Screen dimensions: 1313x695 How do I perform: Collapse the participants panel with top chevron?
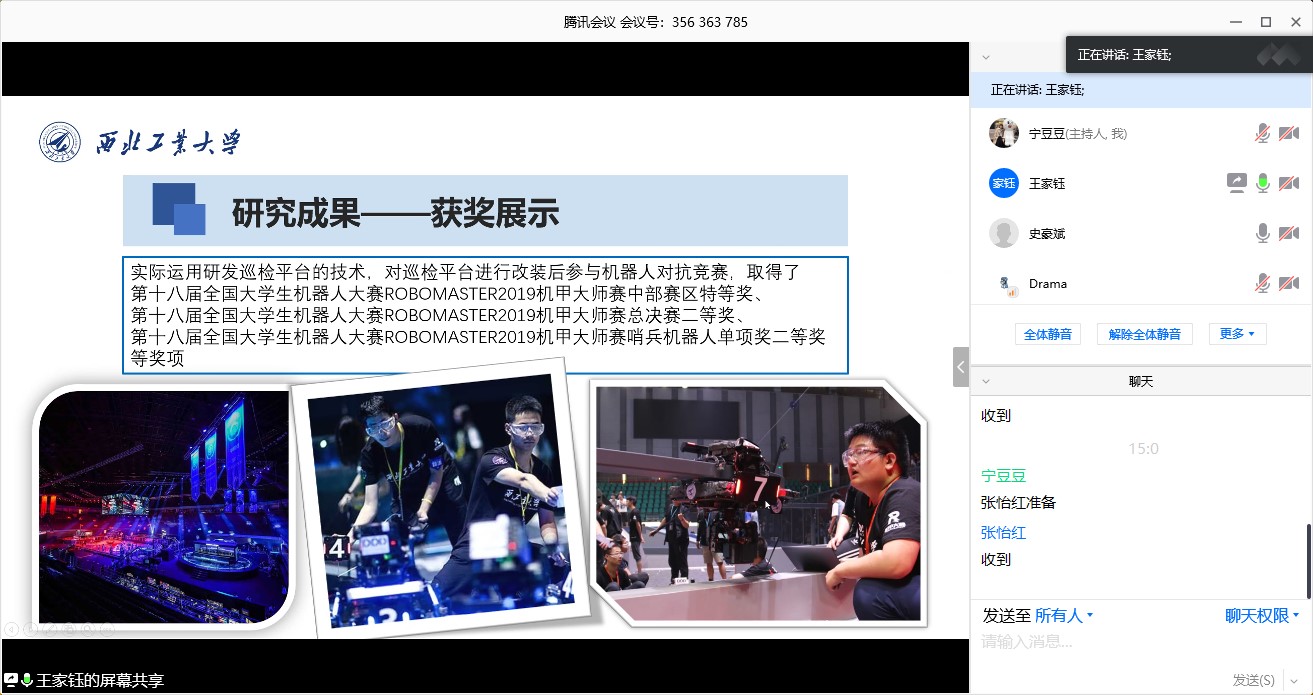click(x=986, y=57)
